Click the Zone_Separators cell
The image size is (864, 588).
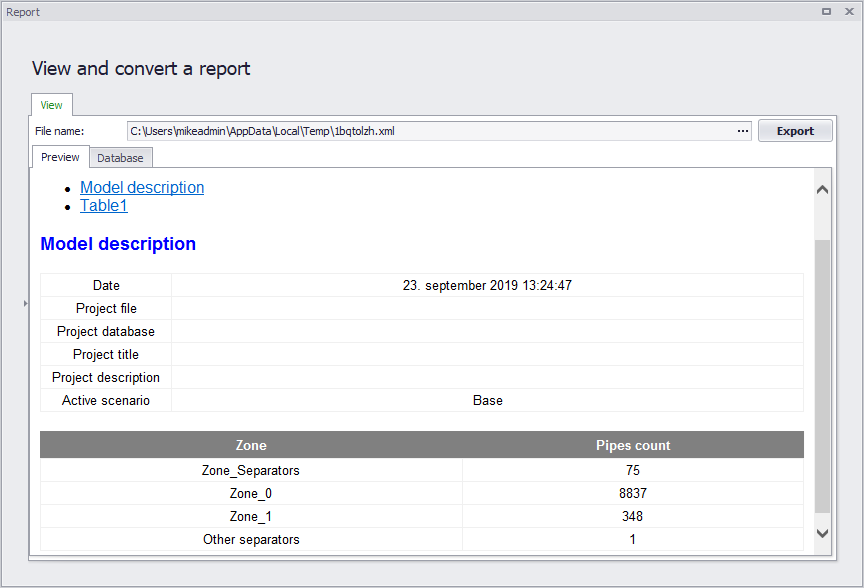coord(251,471)
